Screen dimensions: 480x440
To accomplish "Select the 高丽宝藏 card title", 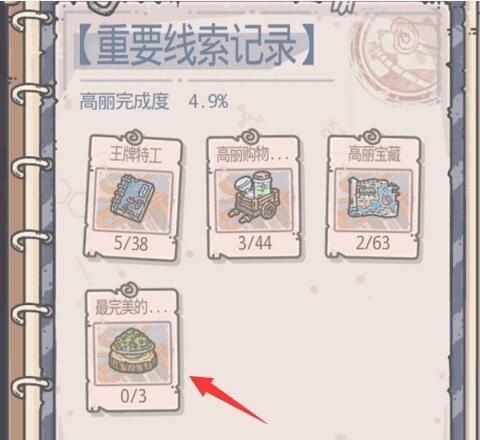I will point(374,155).
